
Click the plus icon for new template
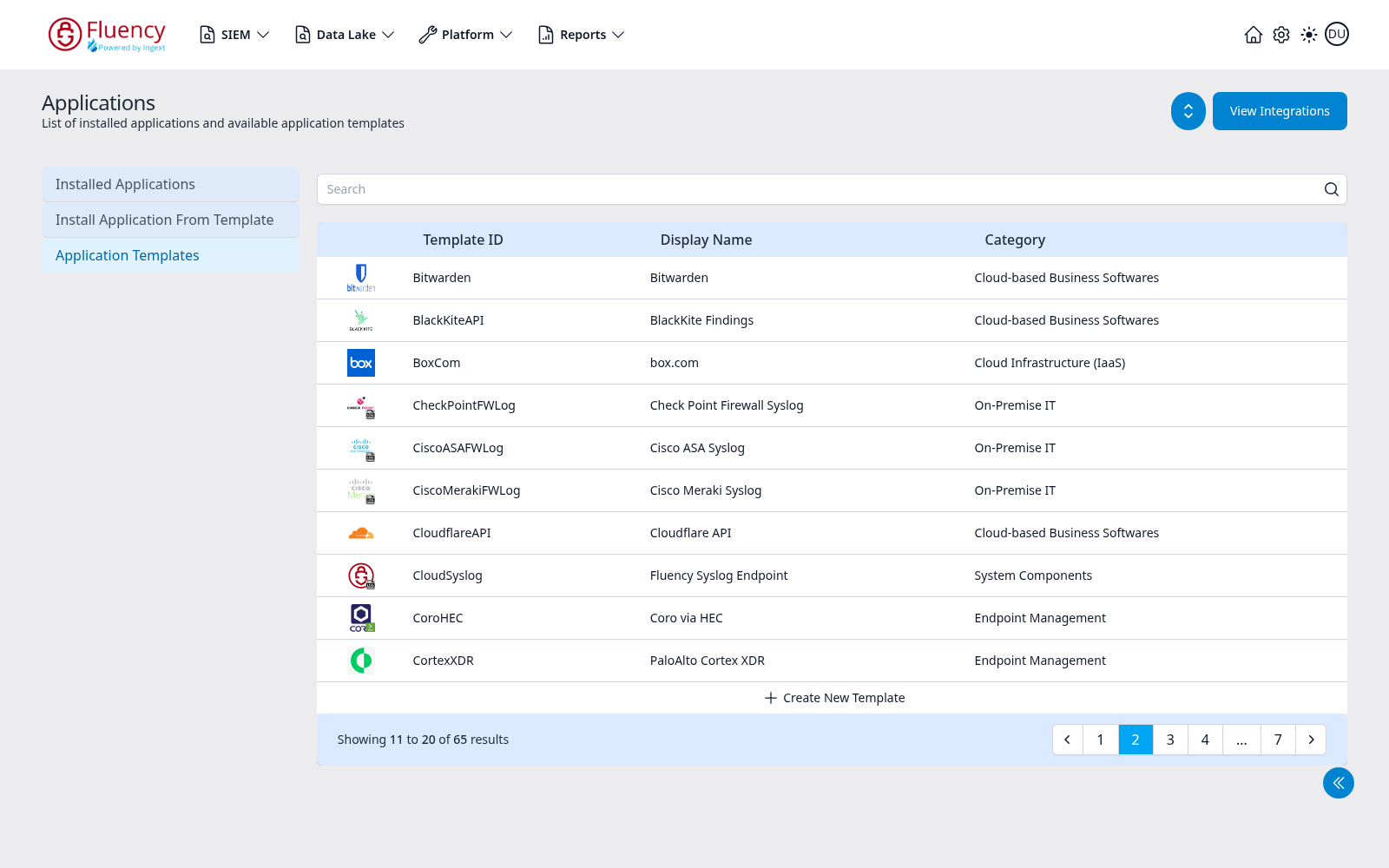coord(770,698)
